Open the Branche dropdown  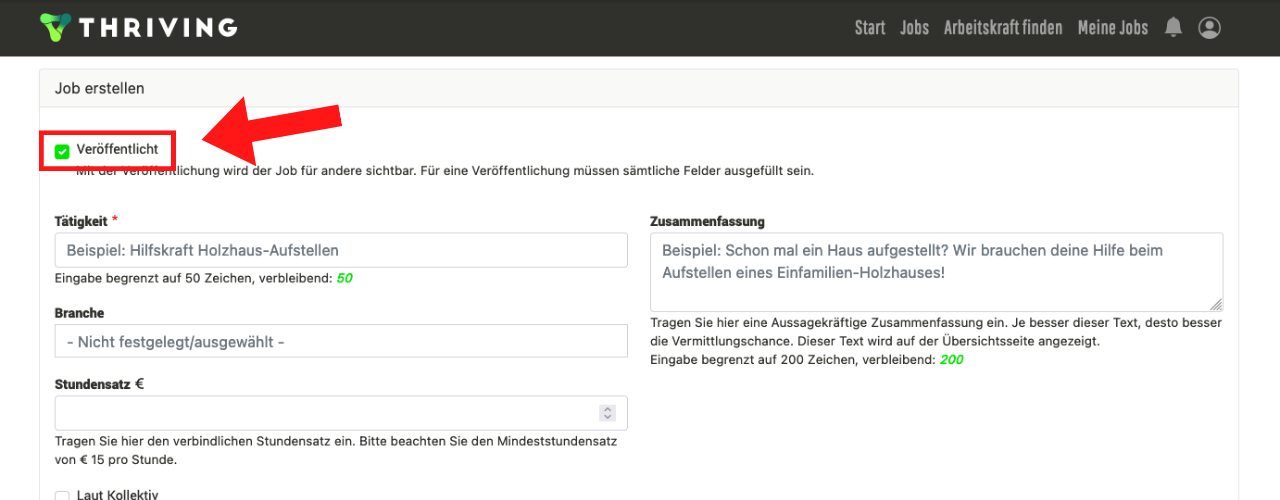point(341,342)
